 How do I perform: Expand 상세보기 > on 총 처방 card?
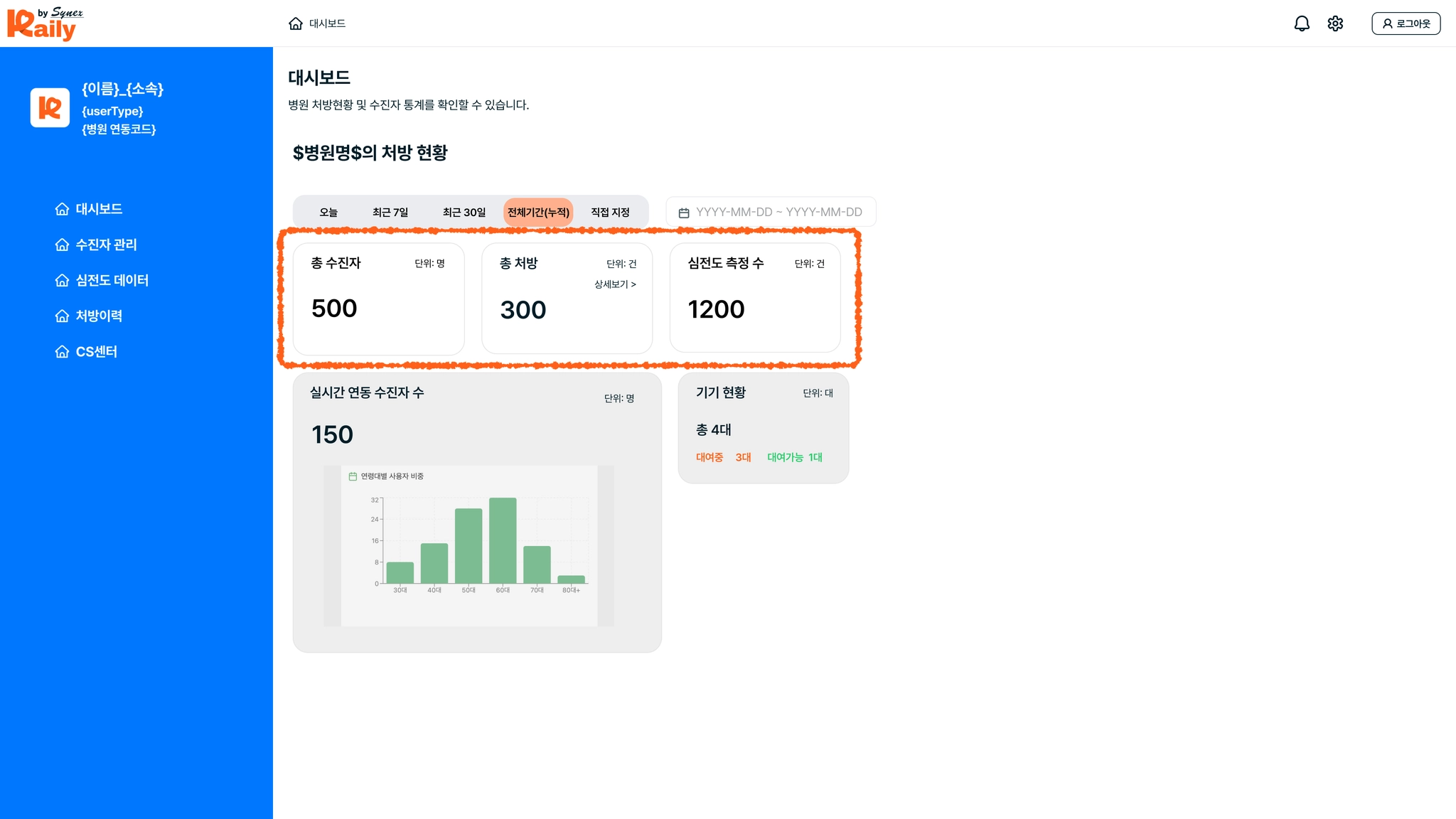(615, 284)
